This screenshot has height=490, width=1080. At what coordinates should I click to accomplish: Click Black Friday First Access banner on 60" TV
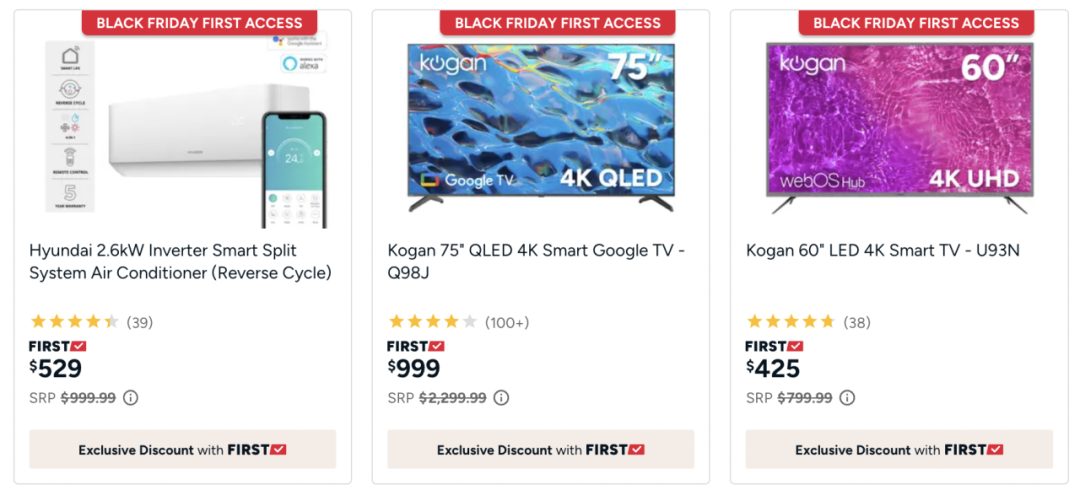coord(916,23)
